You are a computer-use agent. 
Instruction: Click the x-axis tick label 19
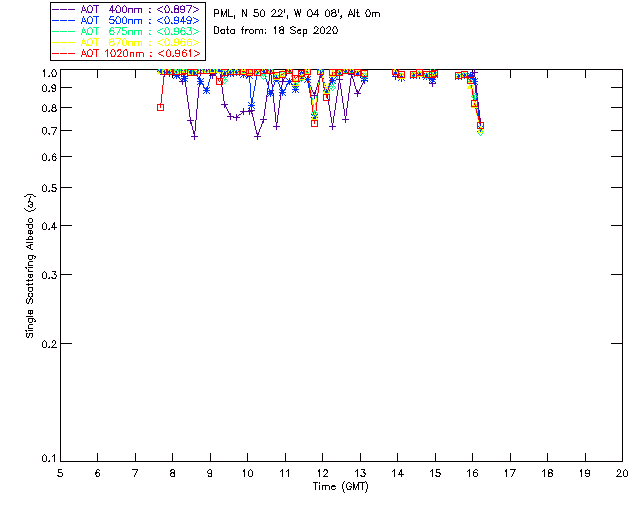click(x=585, y=473)
